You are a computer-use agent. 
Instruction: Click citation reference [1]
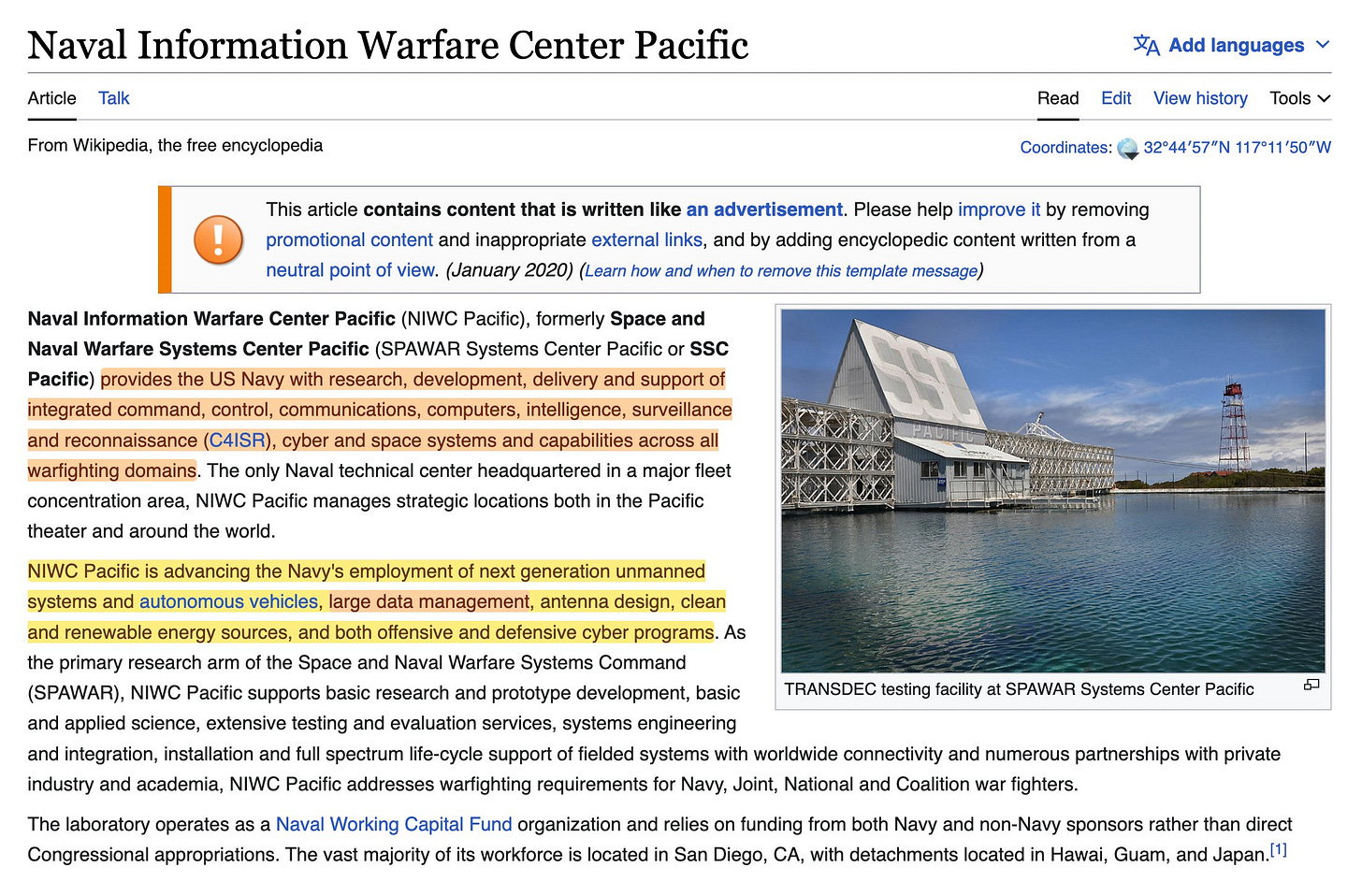(x=1278, y=849)
